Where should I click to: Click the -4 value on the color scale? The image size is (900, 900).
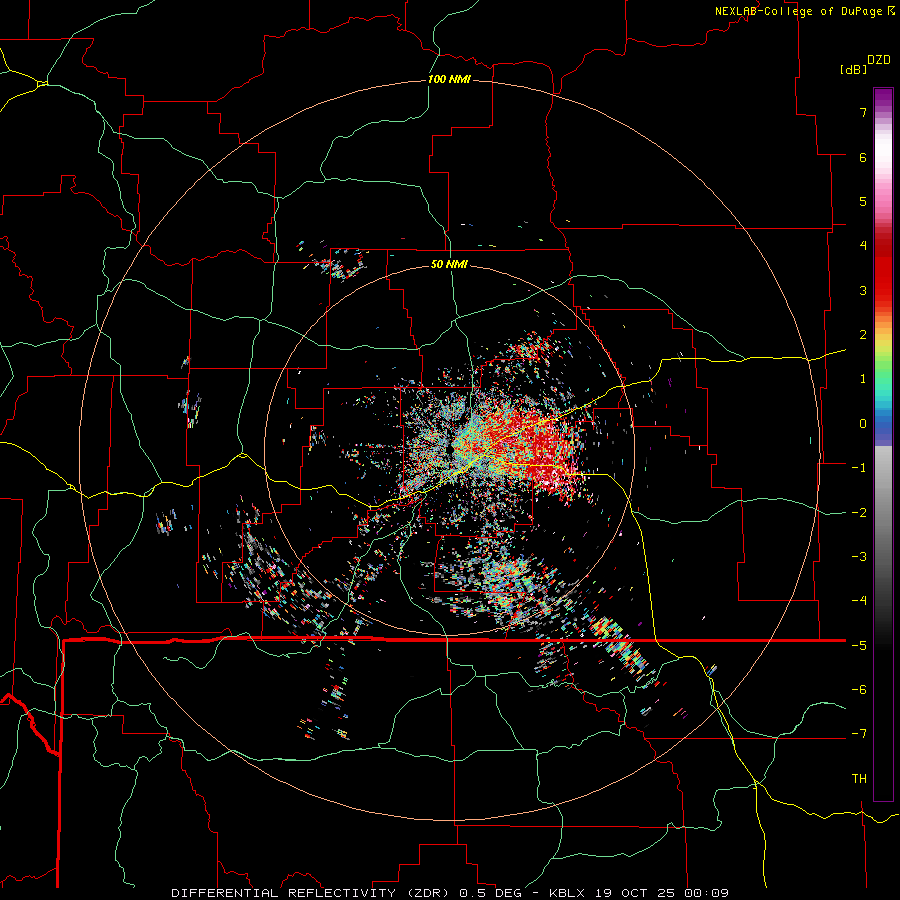pyautogui.click(x=859, y=601)
